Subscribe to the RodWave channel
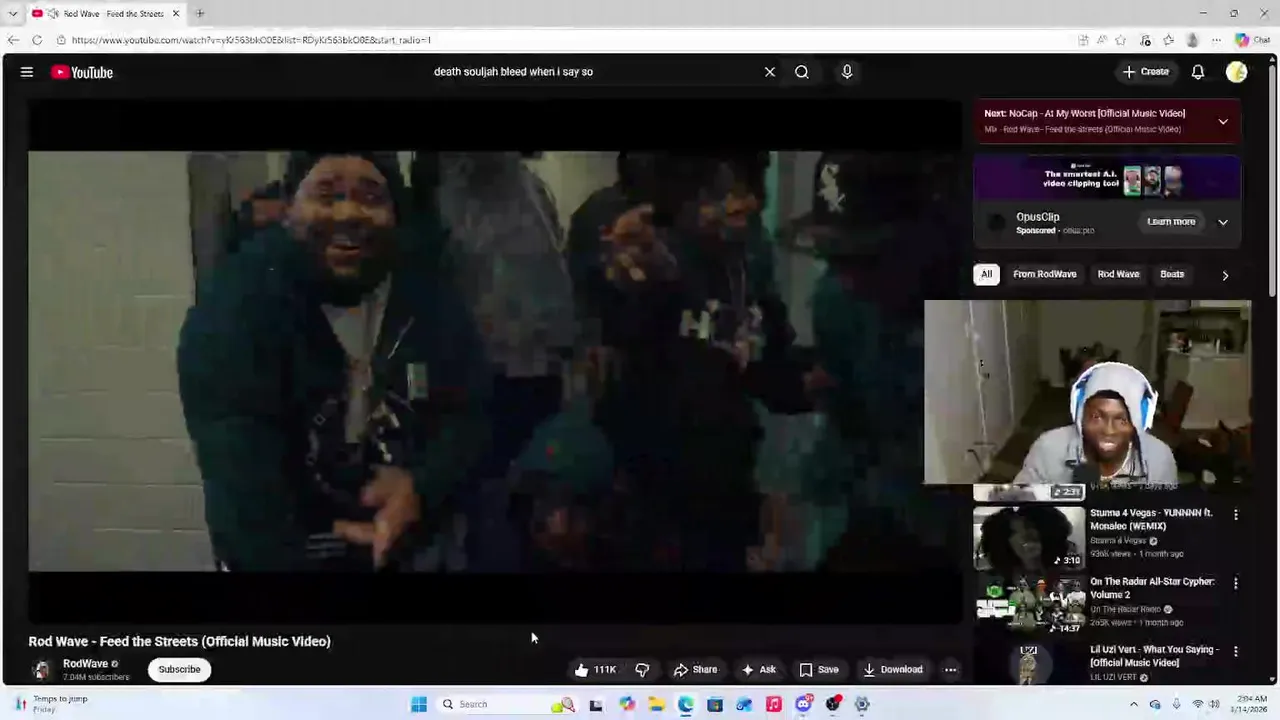Viewport: 1280px width, 720px height. pyautogui.click(x=179, y=670)
